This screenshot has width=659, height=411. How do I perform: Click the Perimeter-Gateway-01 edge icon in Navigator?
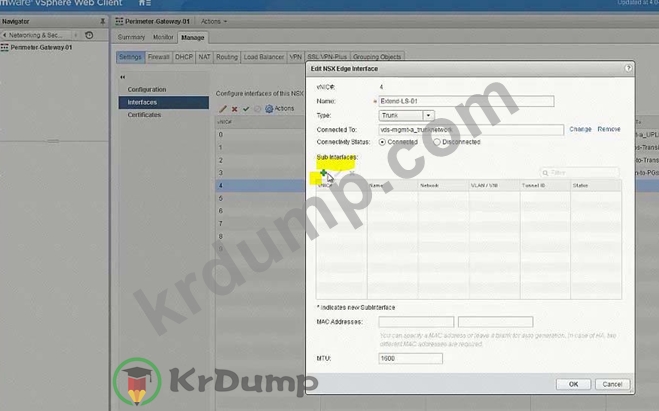(5, 47)
